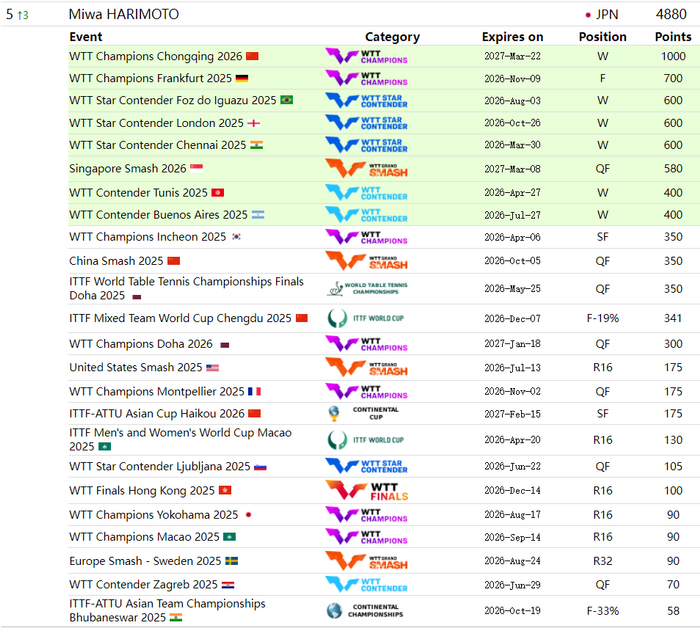Click Brazil flag next to Foz do Iguazu 2025
Screen dimensions: 700x628
click(287, 100)
